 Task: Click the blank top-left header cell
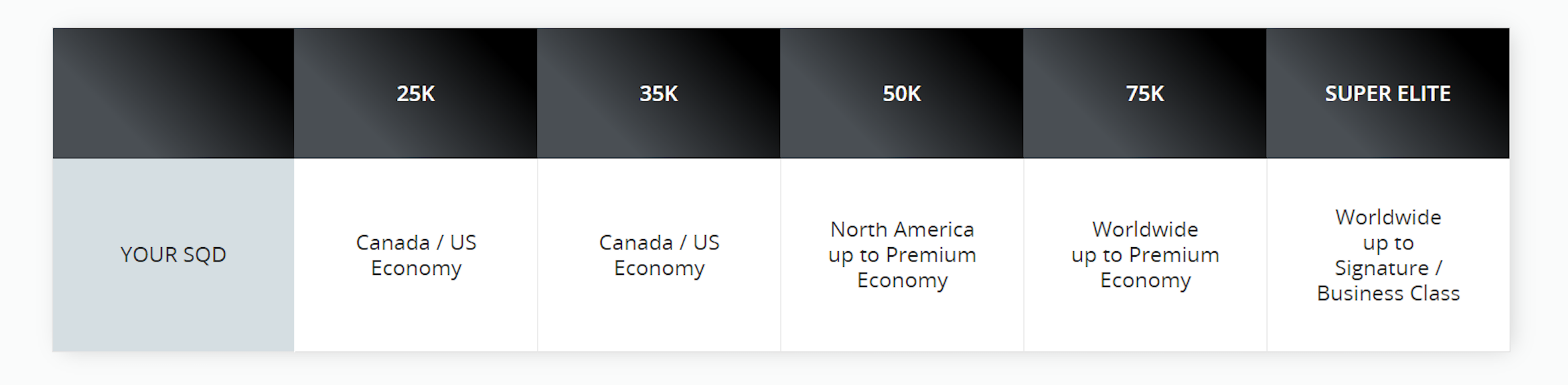pyautogui.click(x=174, y=93)
